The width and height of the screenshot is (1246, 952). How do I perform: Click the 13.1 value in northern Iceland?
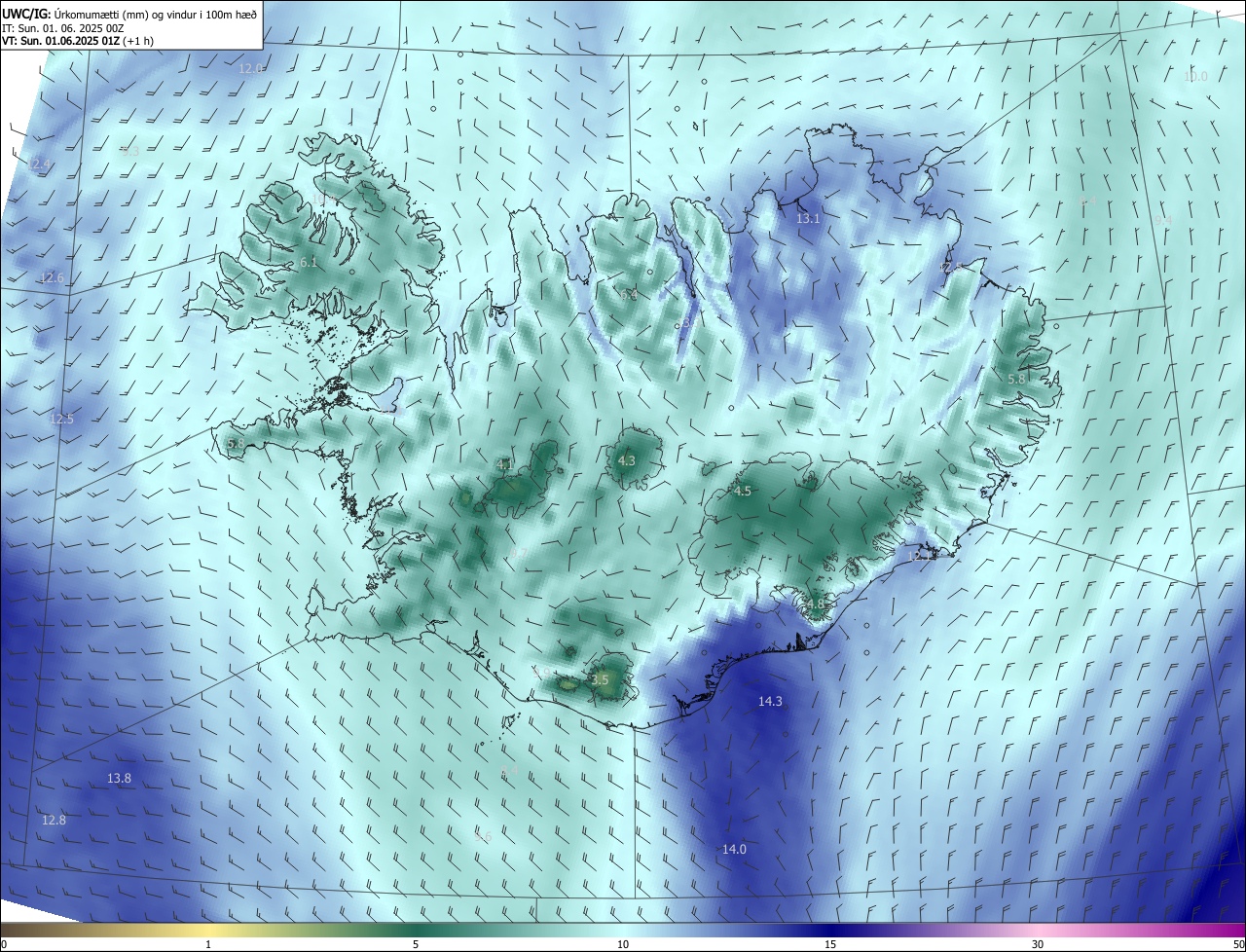(808, 219)
